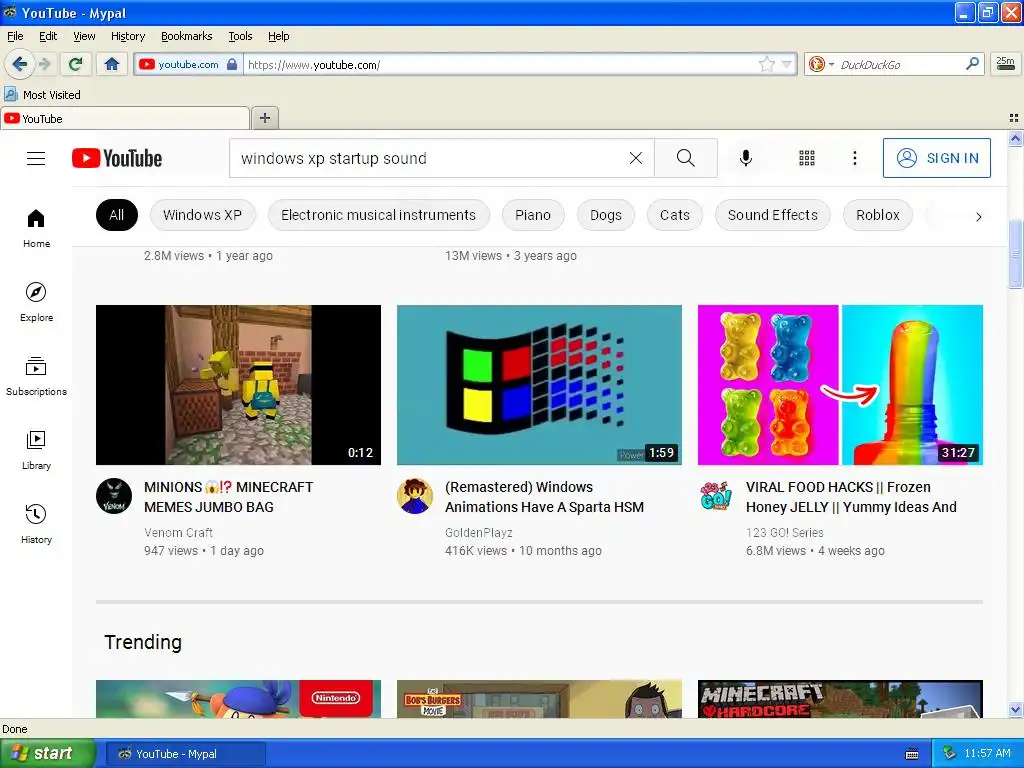The image size is (1024, 768).
Task: Click the 25m toolbar button
Action: (1006, 64)
